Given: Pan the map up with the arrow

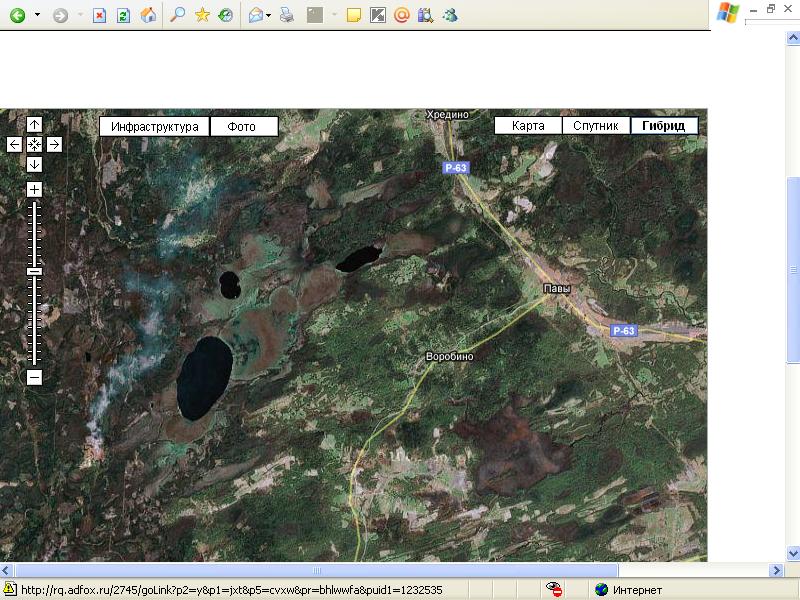Looking at the screenshot, I should click(34, 125).
